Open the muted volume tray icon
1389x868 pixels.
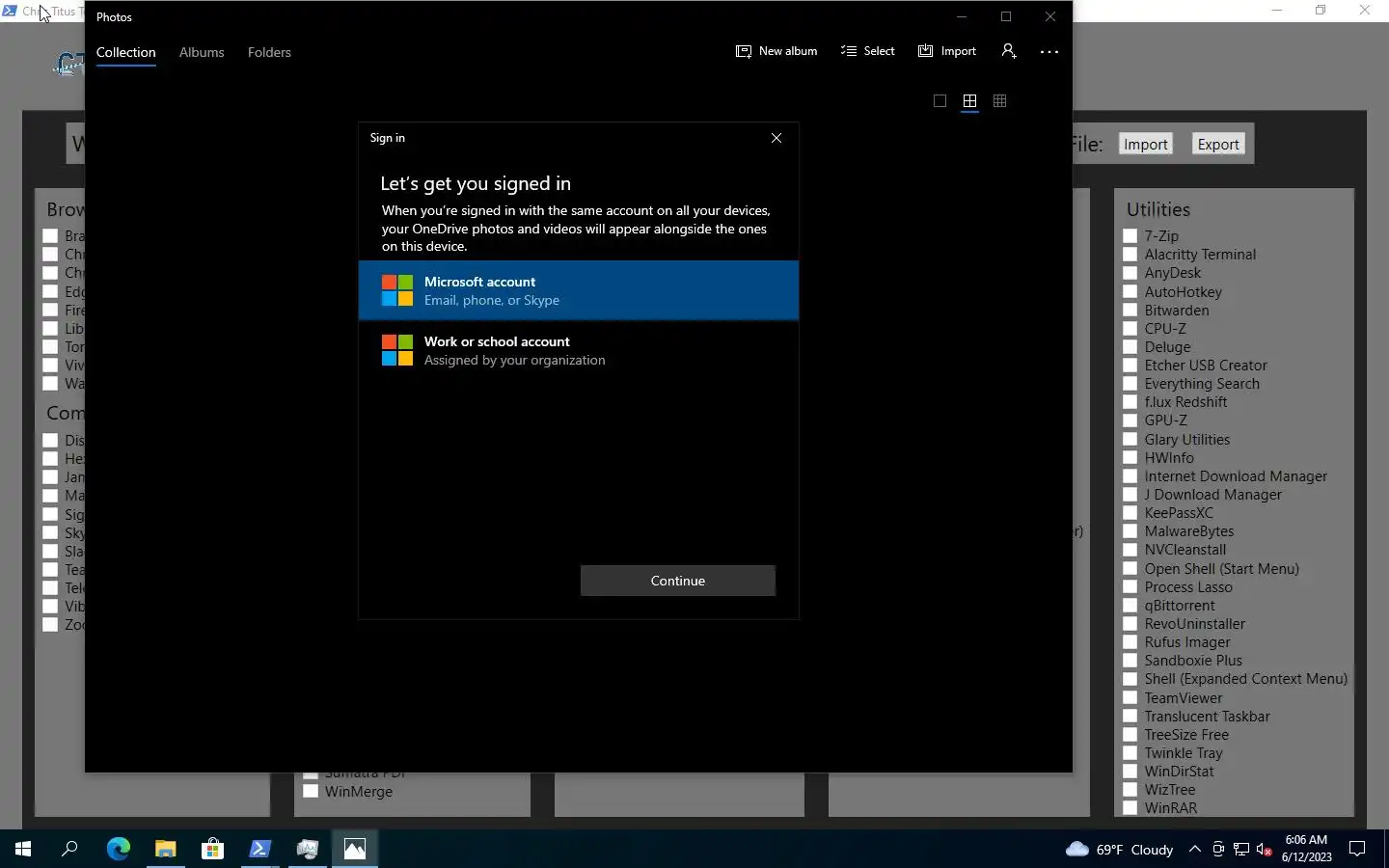point(1265,849)
